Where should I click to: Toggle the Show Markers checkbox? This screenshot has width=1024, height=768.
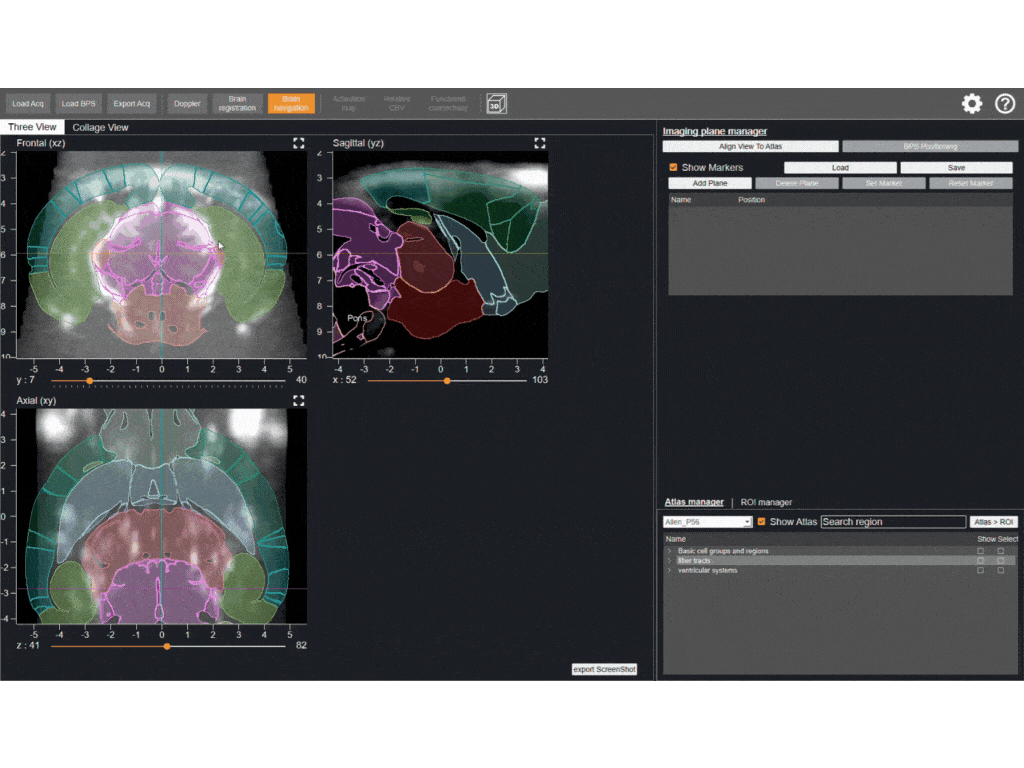[673, 167]
